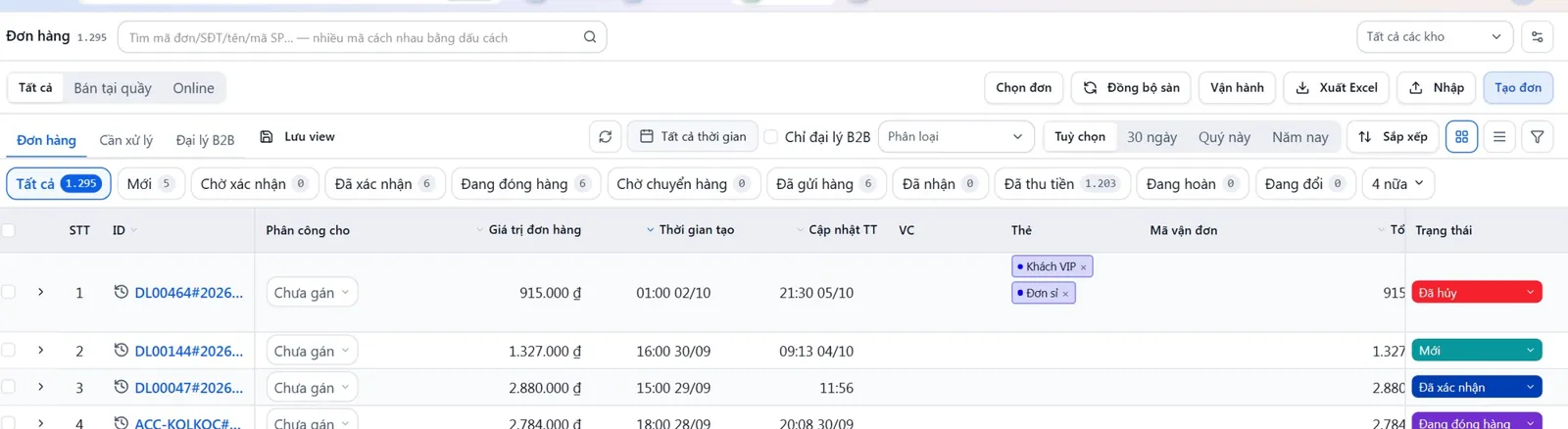Screen dimensions: 1568x429
Task: Click Đồng bộ sàn sync button
Action: coord(1131,88)
